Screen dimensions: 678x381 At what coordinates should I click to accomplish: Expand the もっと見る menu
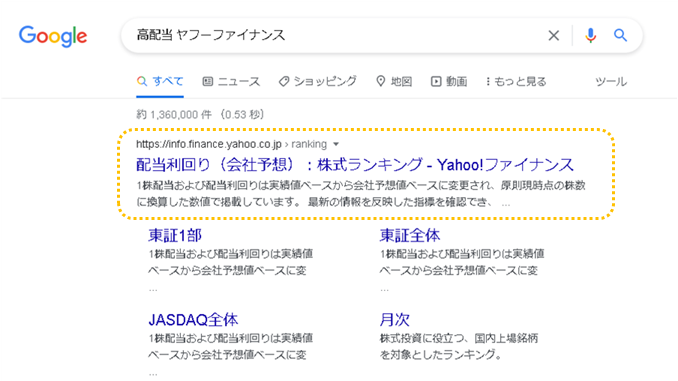pyautogui.click(x=516, y=81)
